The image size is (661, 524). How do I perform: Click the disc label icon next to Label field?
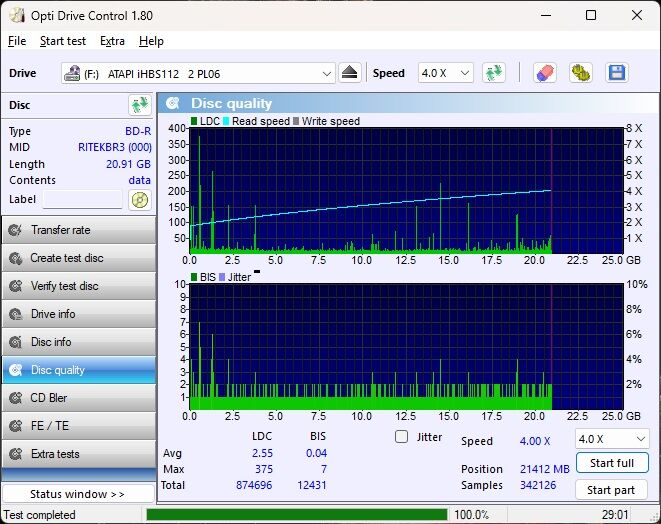click(x=140, y=199)
